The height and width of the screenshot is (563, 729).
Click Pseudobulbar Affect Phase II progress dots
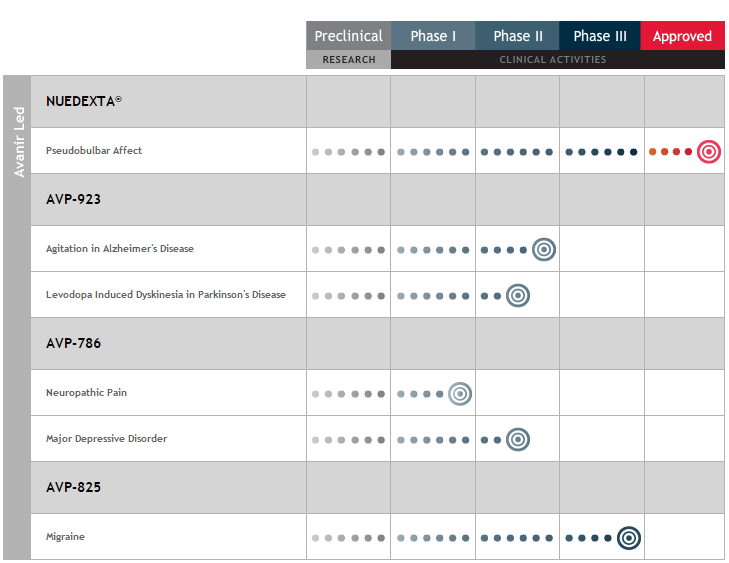click(517, 152)
